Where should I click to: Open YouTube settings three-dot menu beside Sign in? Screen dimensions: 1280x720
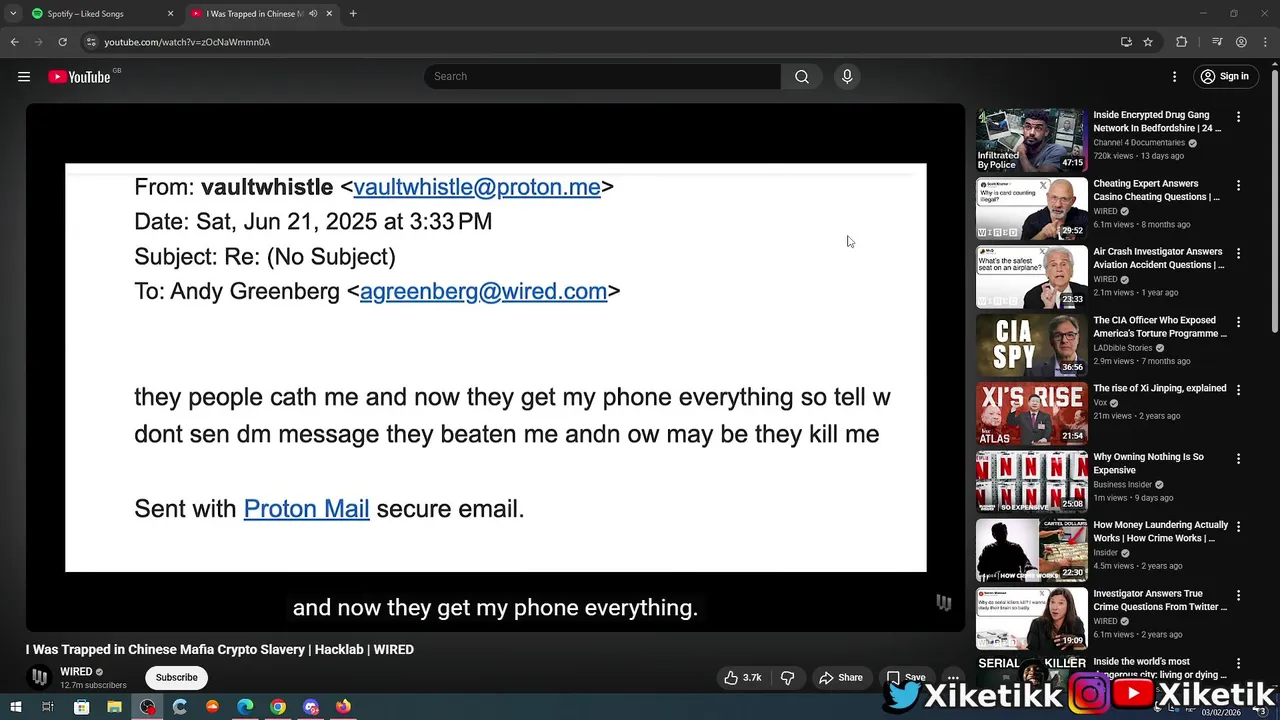click(x=1175, y=77)
